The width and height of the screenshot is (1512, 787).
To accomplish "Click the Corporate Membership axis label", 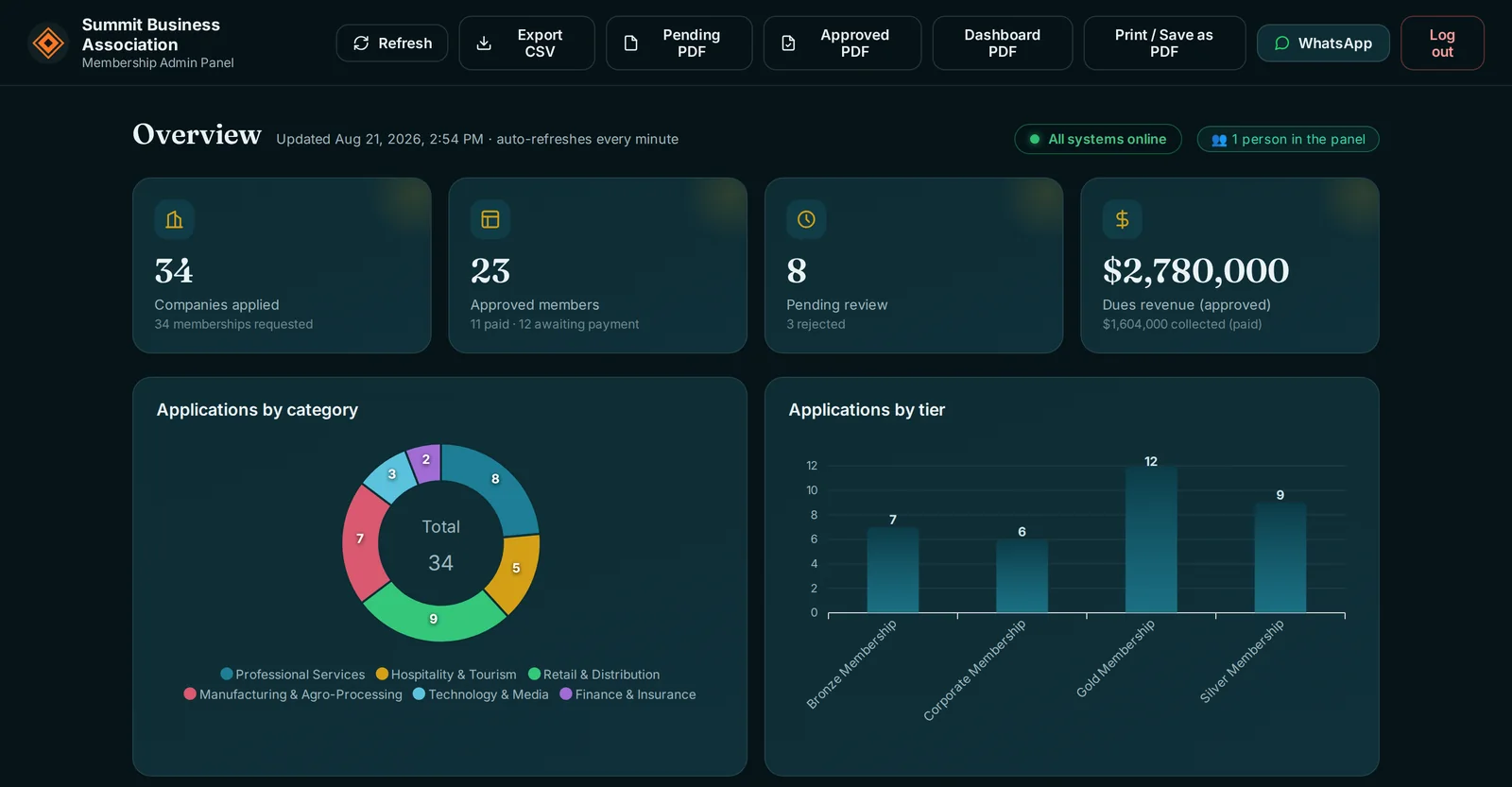I will click(974, 671).
